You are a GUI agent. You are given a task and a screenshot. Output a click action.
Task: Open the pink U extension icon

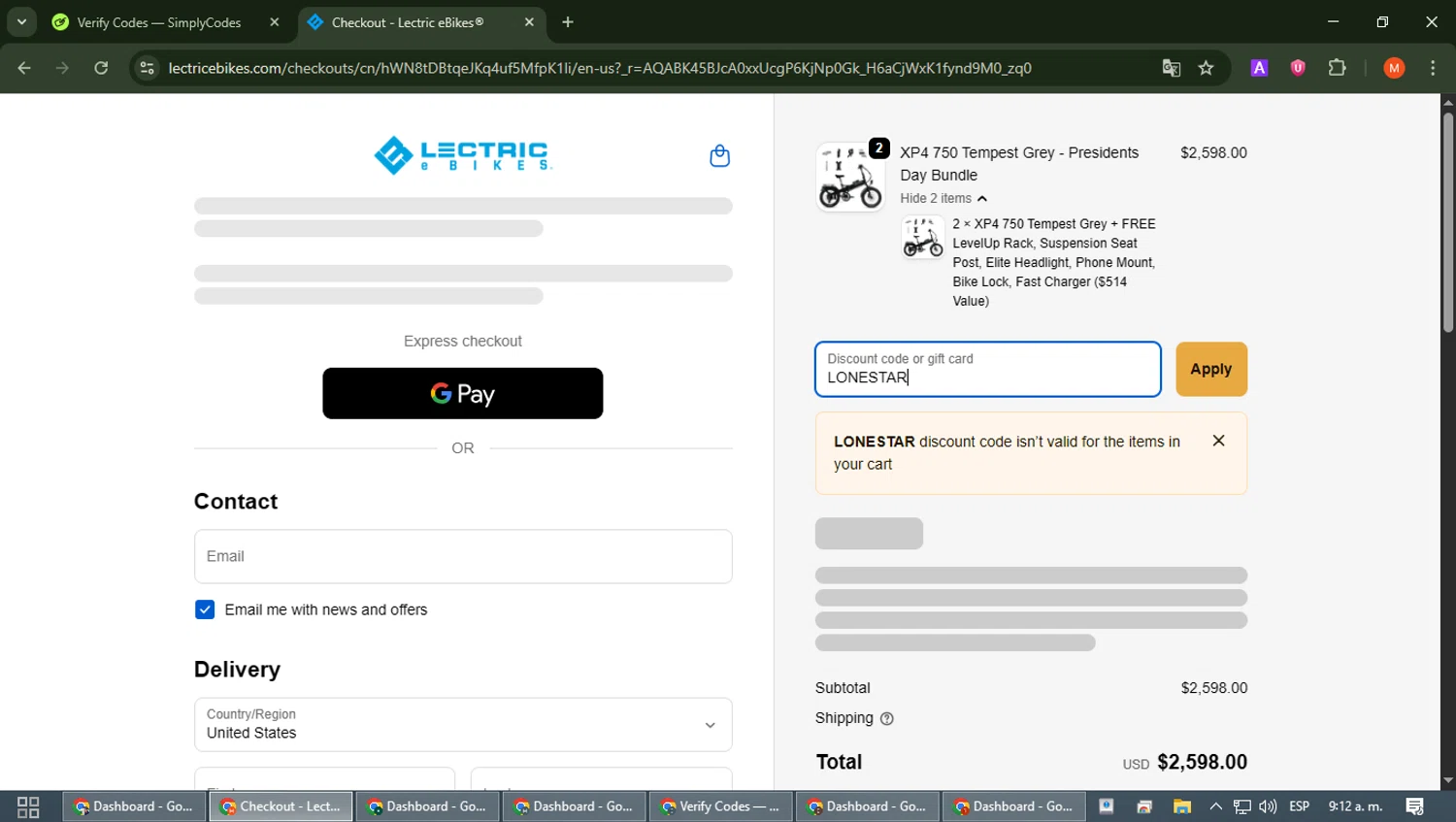click(x=1298, y=68)
